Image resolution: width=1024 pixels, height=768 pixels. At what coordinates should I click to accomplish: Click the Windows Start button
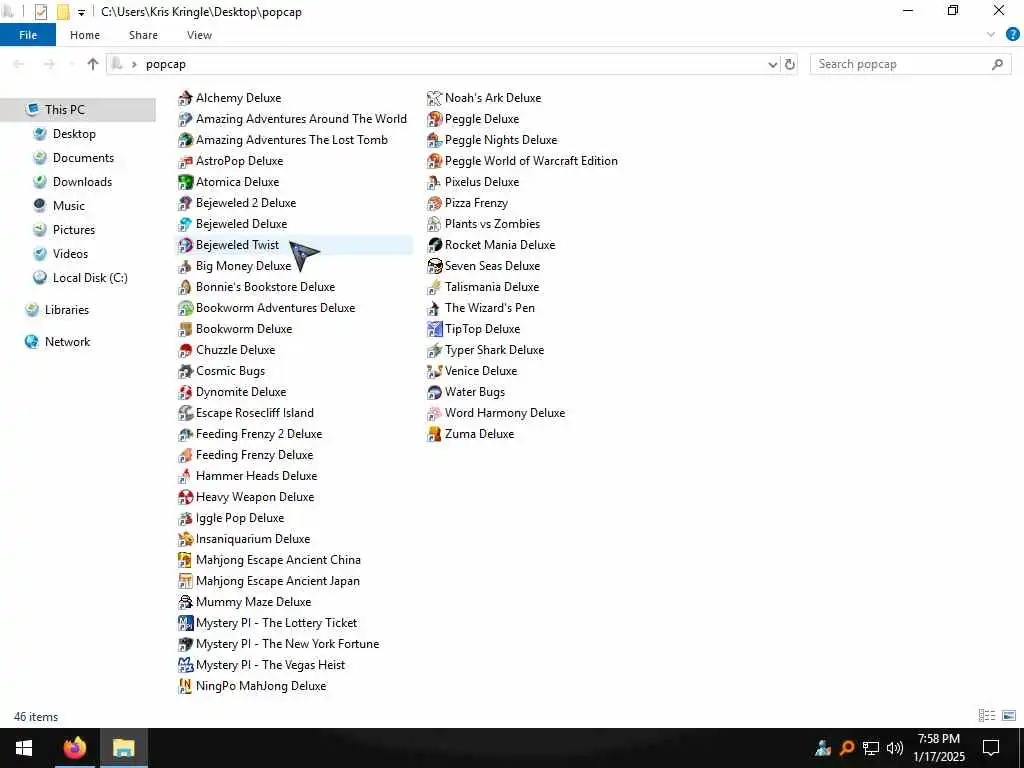pos(24,748)
